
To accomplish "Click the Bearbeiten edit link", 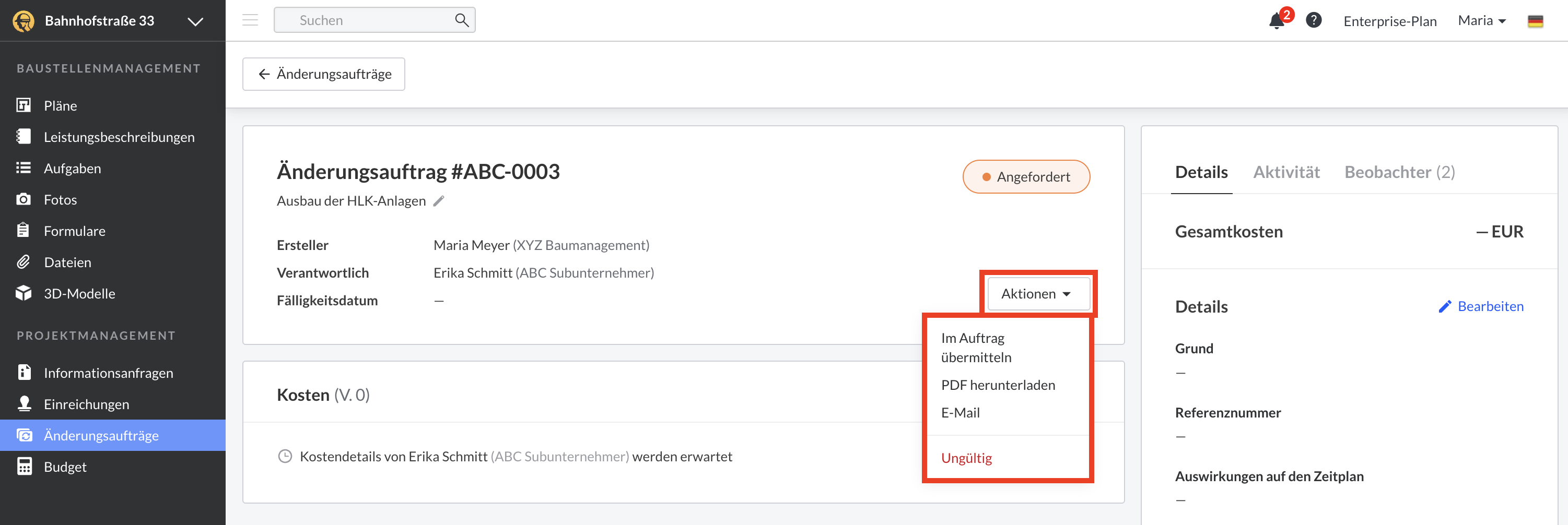I will (x=1490, y=306).
